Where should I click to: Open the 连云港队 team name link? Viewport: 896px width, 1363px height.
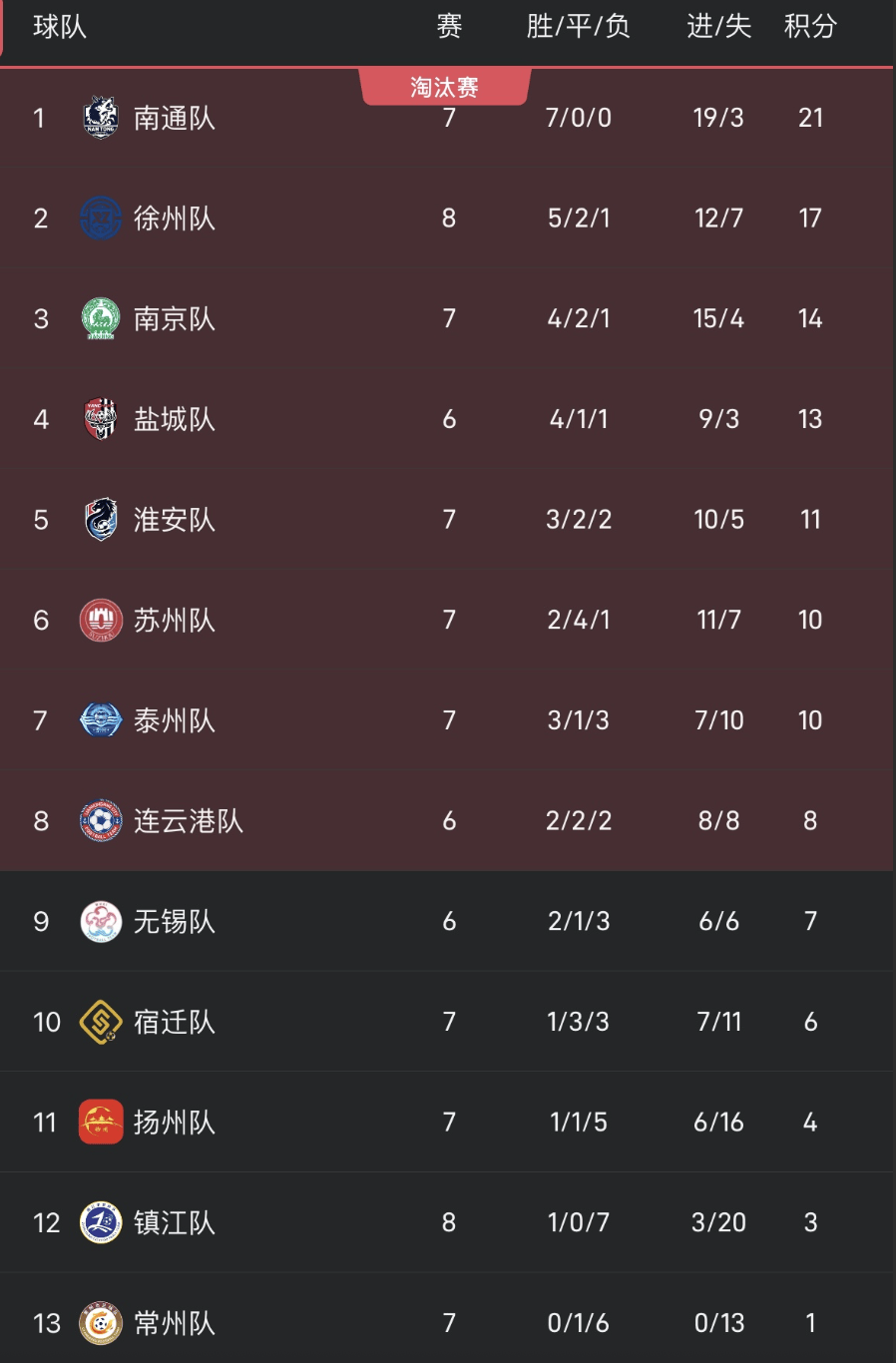click(189, 821)
